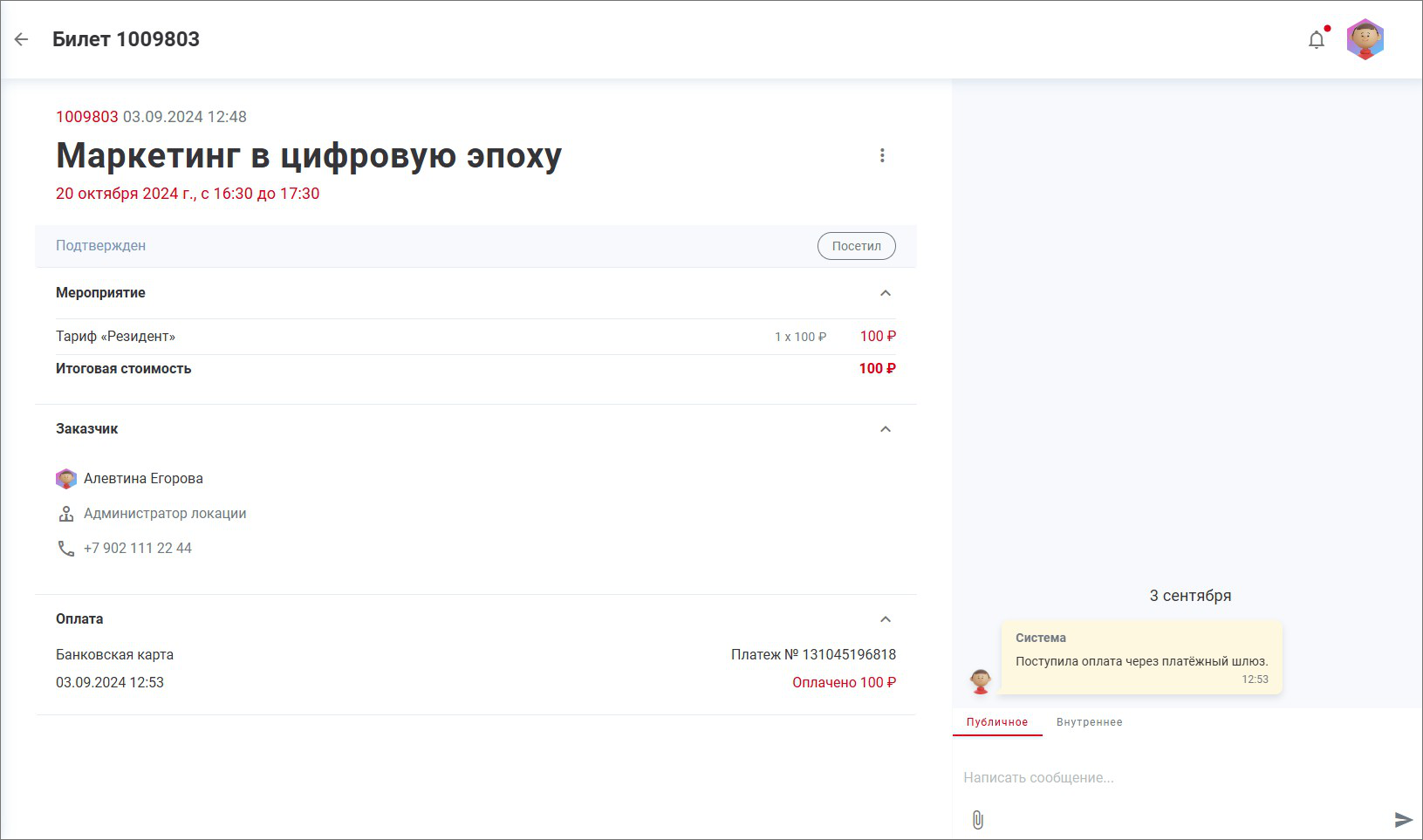Click the send message arrow icon
1423x840 pixels.
(1403, 820)
